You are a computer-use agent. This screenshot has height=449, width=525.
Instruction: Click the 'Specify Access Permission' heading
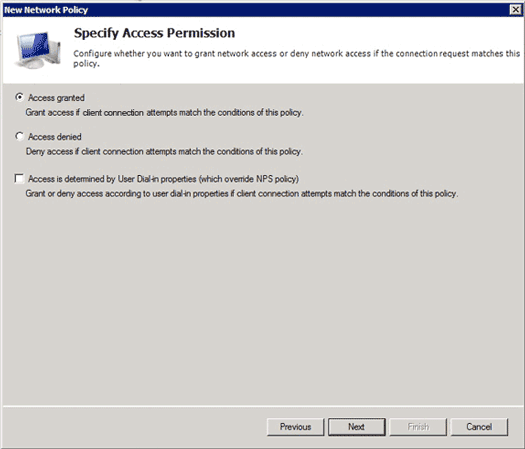point(154,33)
